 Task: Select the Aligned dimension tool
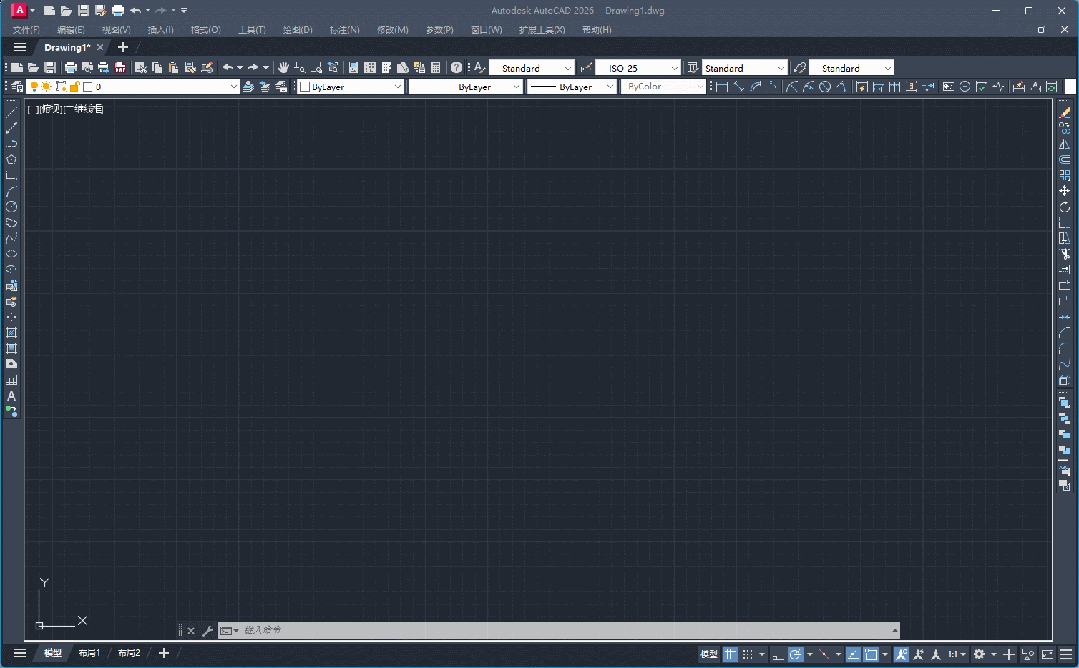739,87
